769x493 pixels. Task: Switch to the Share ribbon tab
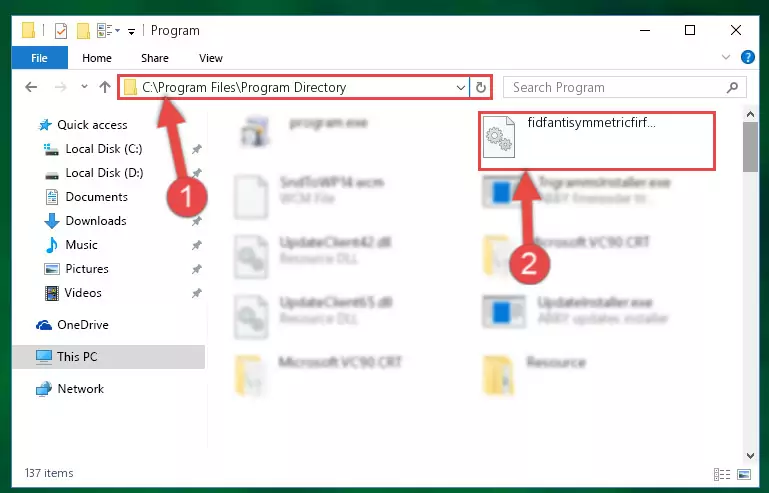(x=154, y=58)
